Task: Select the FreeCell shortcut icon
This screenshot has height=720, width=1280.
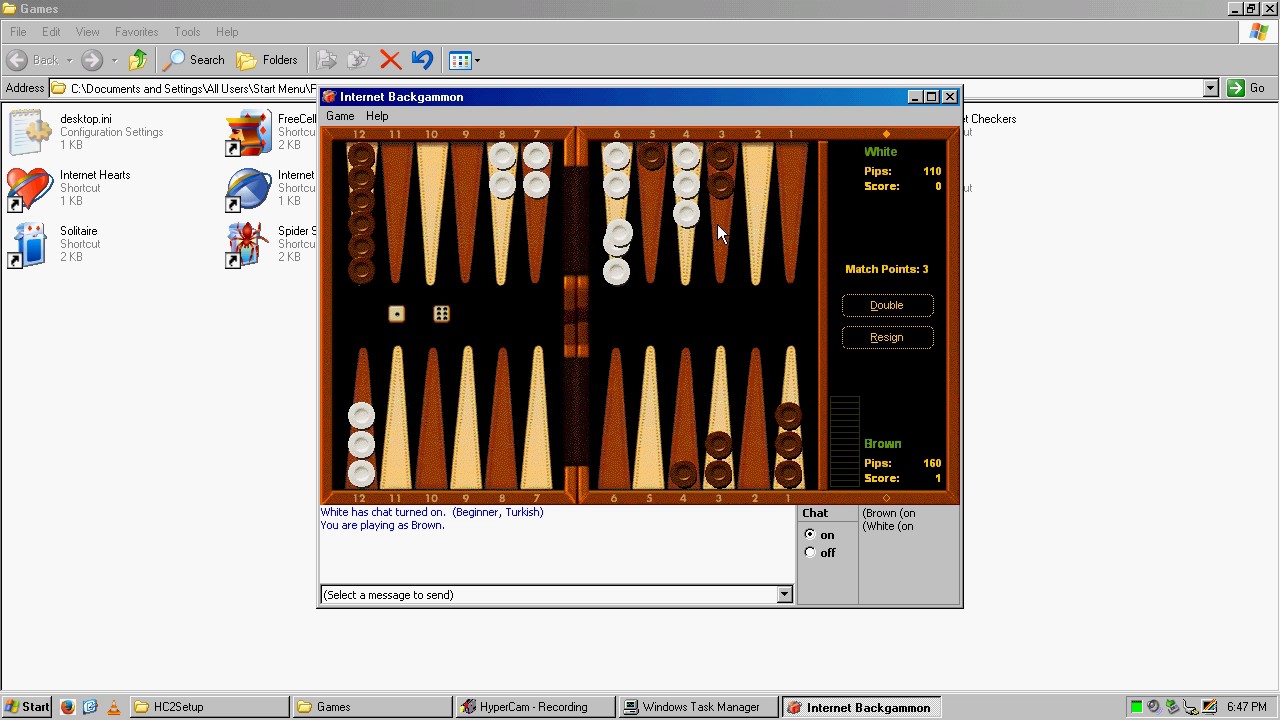Action: (248, 132)
